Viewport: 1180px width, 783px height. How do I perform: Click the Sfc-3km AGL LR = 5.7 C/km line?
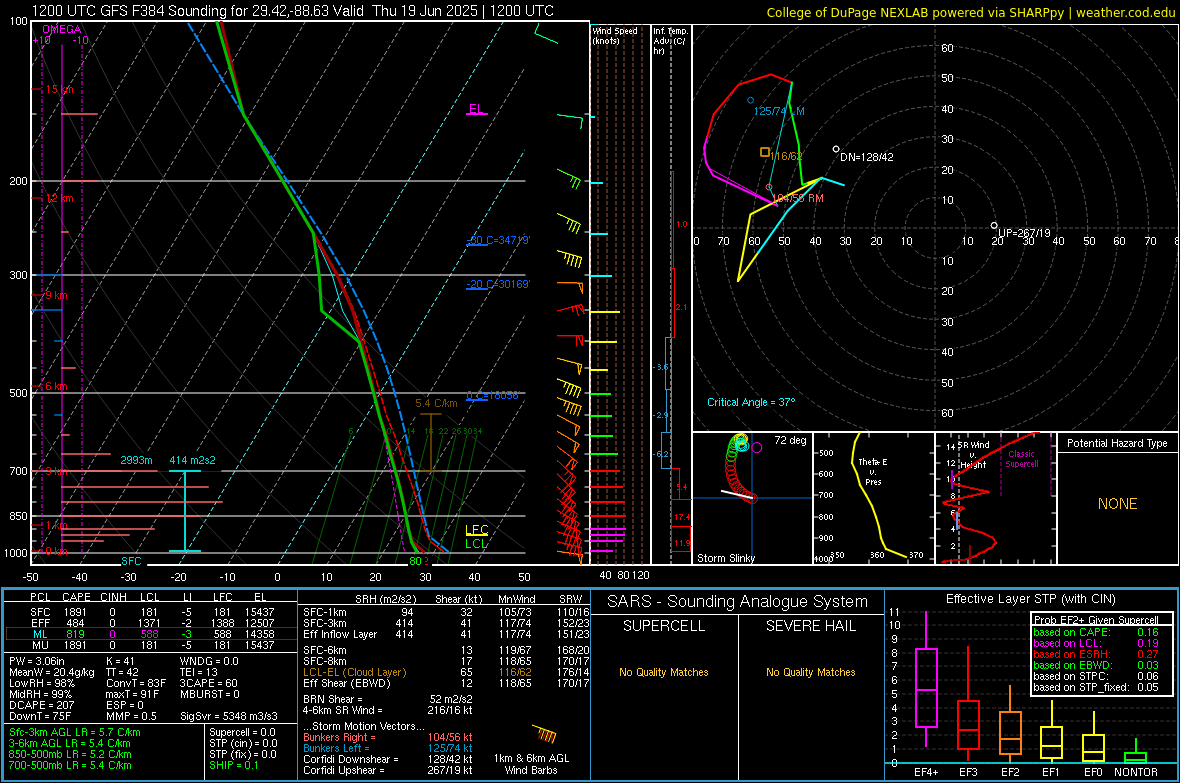click(x=75, y=732)
